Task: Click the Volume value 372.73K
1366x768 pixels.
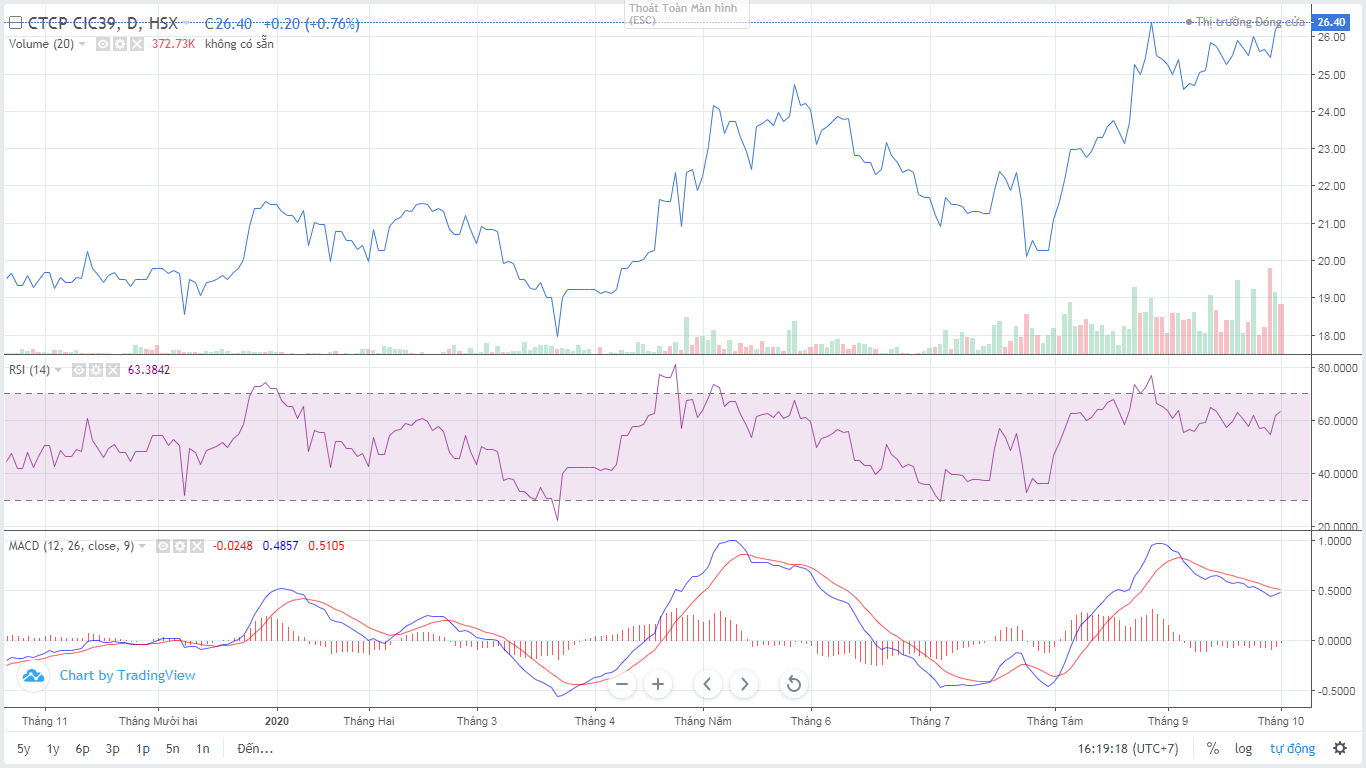Action: click(x=173, y=44)
